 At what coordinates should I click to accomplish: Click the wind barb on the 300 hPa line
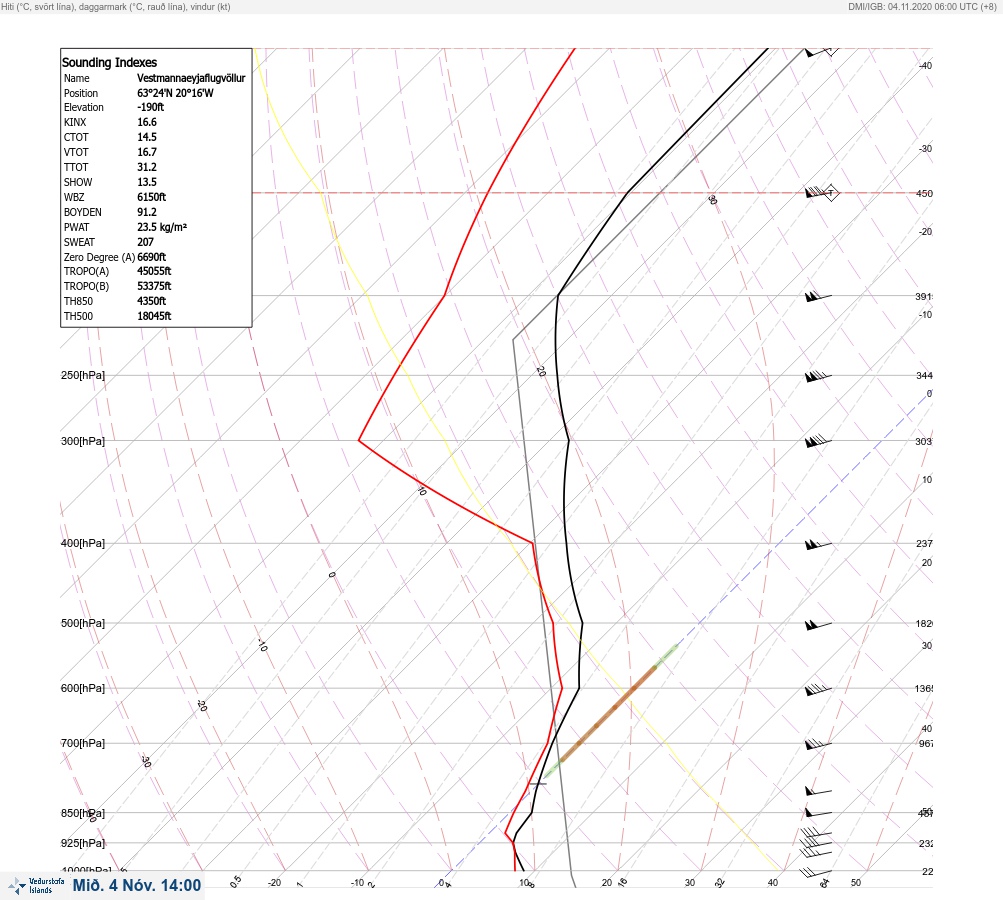(x=818, y=441)
